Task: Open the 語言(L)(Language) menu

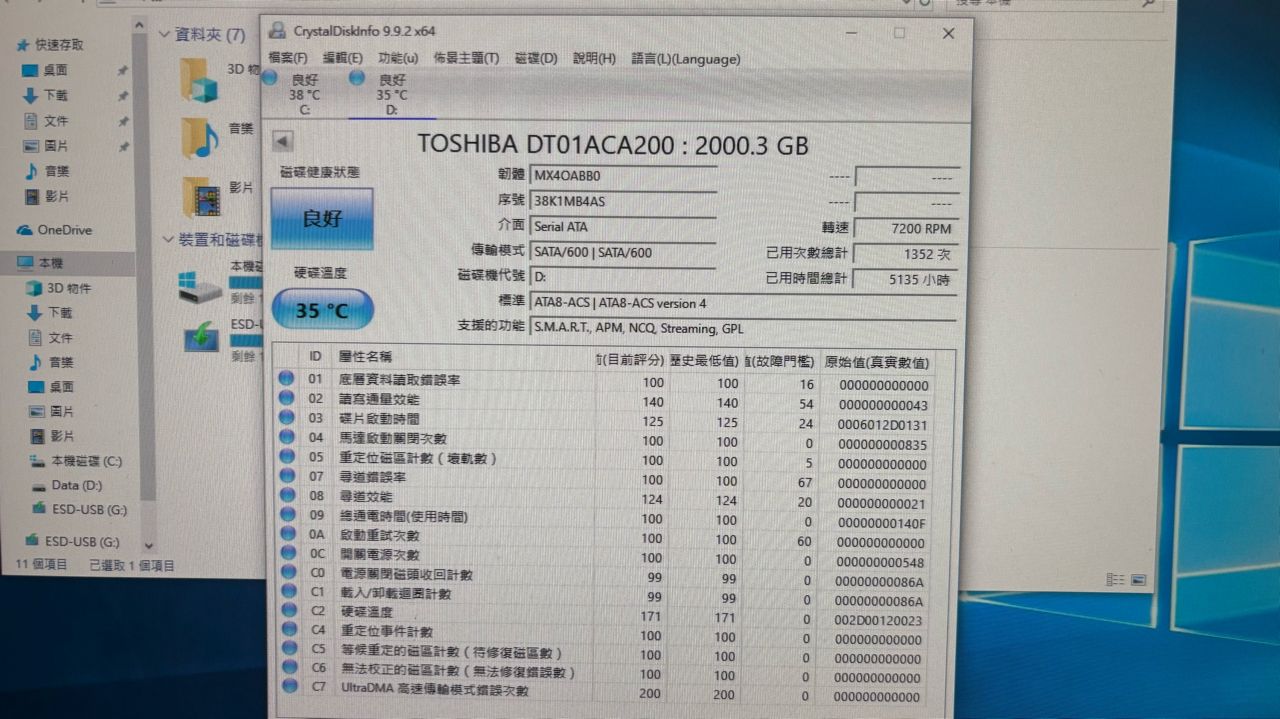Action: pos(686,58)
